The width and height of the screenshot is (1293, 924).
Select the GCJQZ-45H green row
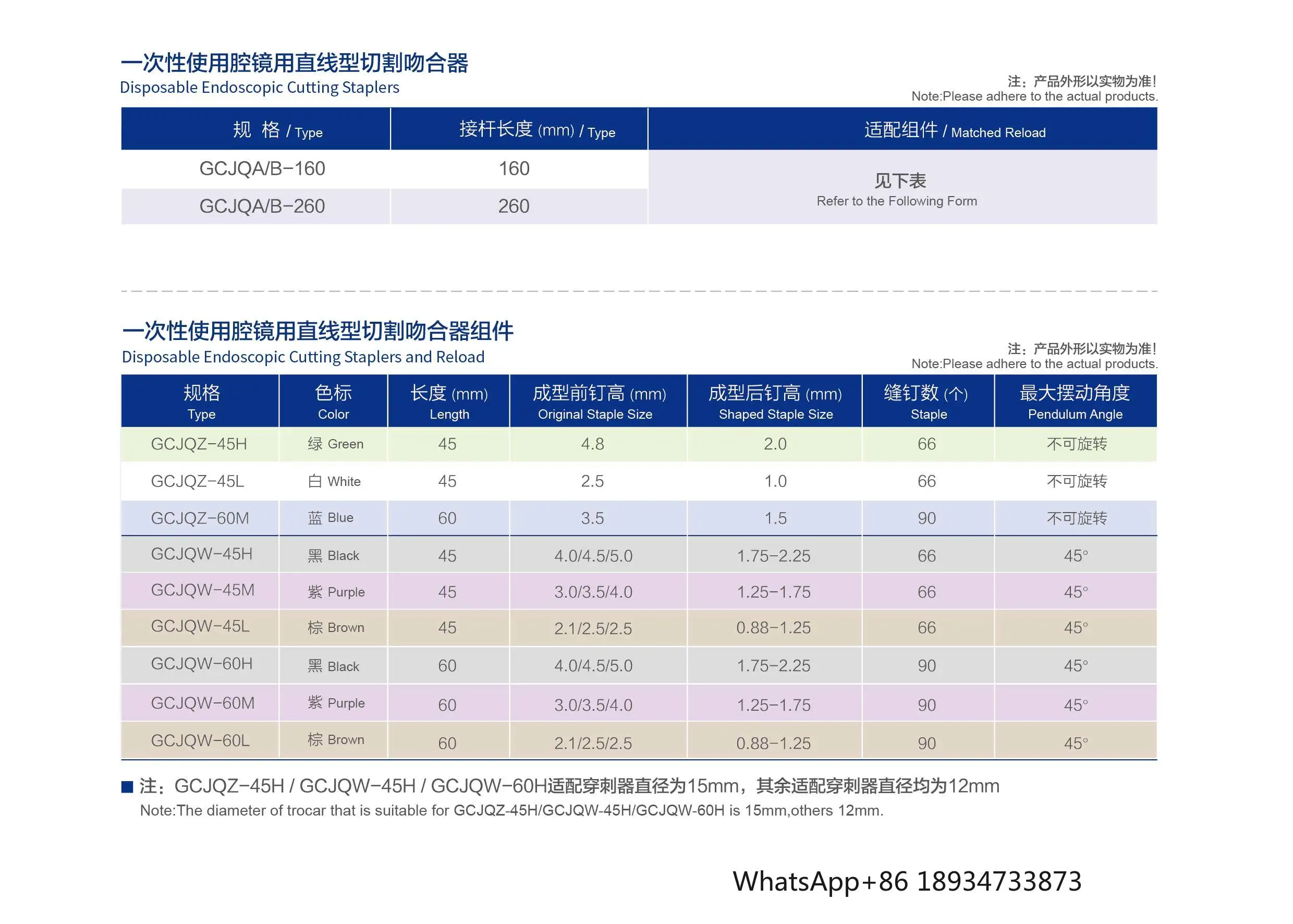pyautogui.click(x=199, y=444)
